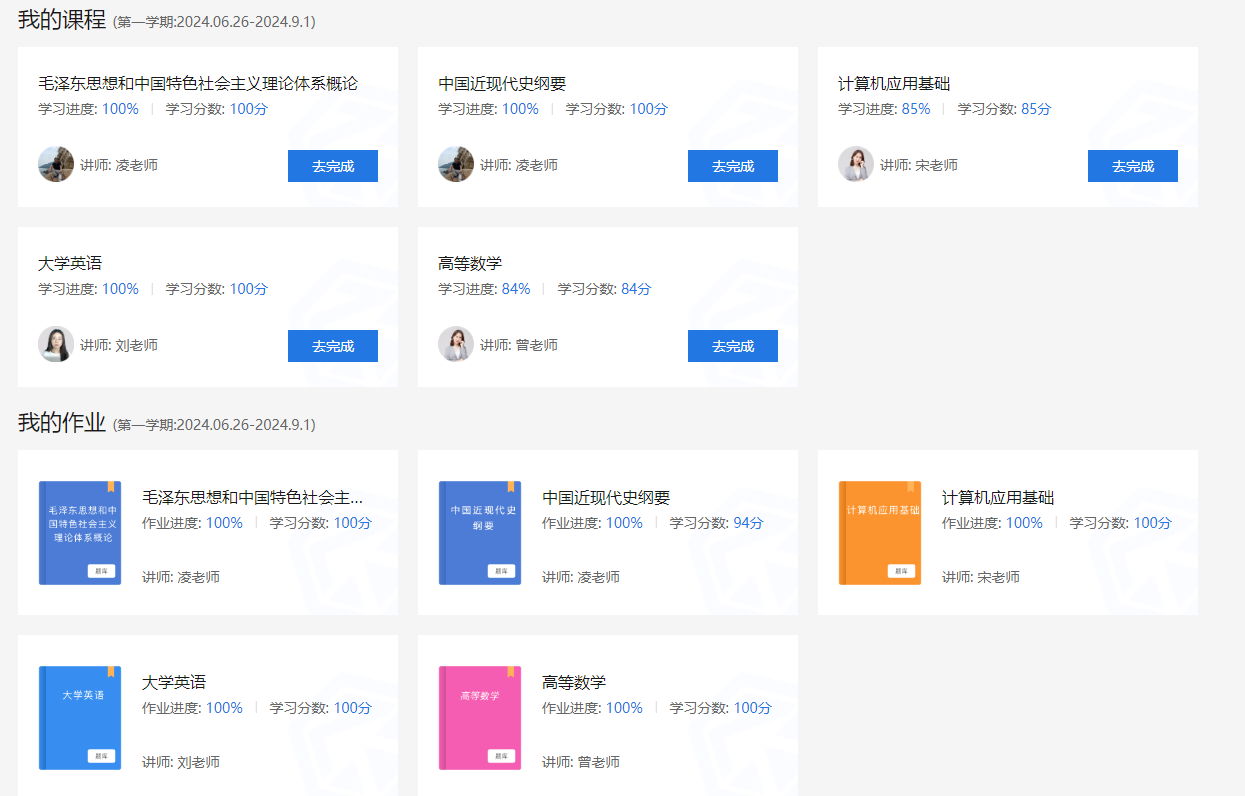
Task: Click the 我的作业 section heading
Action: (x=62, y=423)
